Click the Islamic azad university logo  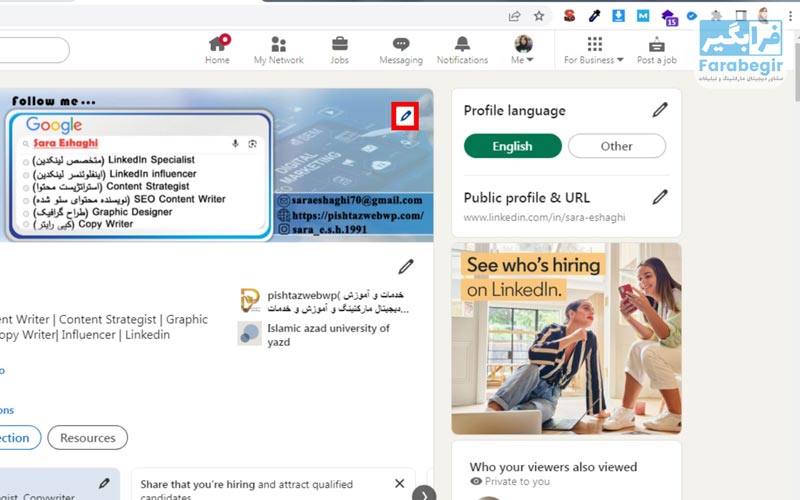250,334
